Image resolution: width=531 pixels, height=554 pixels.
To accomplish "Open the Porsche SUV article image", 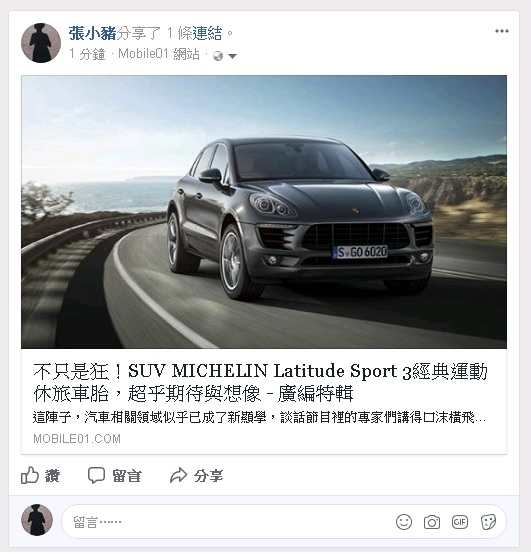I will (264, 212).
